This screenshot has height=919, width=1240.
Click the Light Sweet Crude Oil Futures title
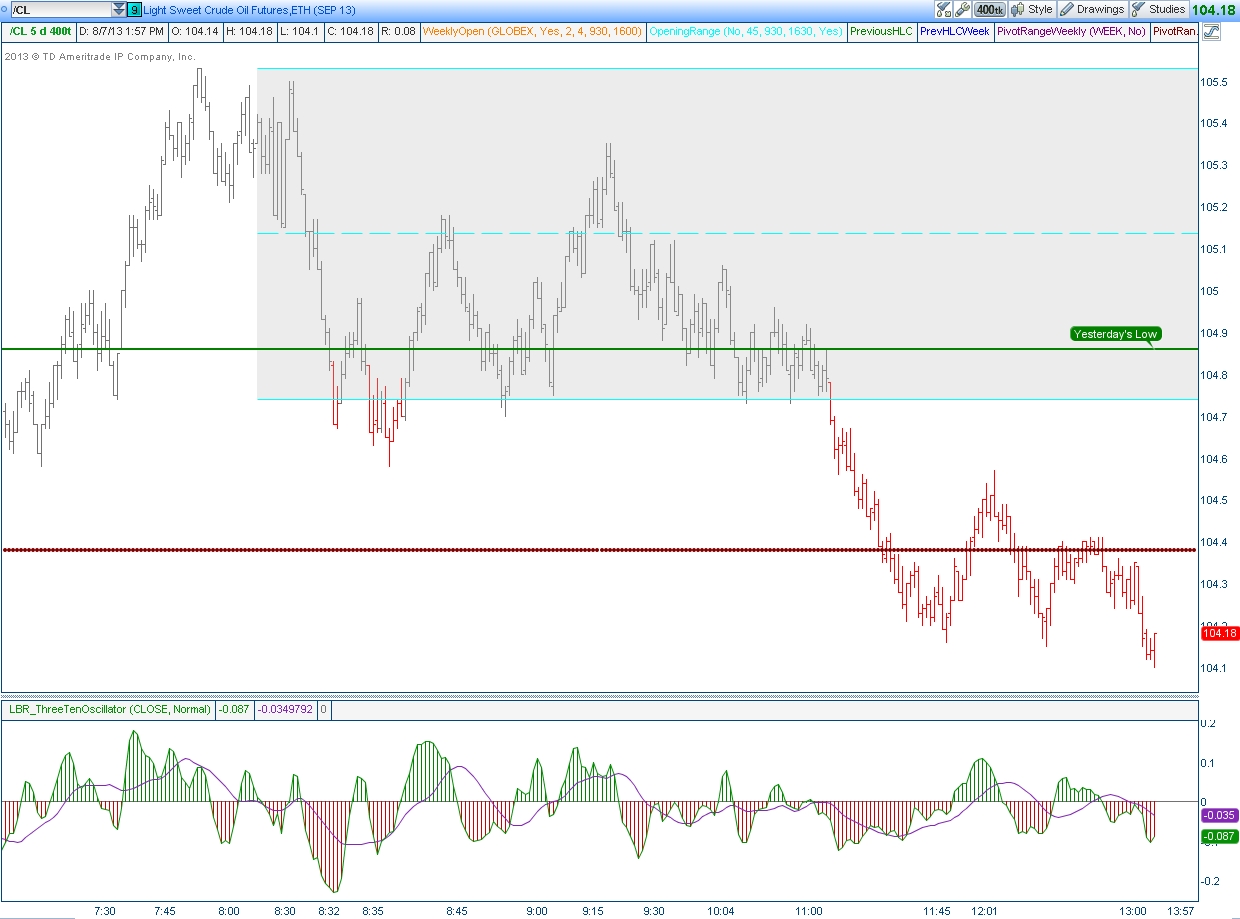[x=249, y=9]
